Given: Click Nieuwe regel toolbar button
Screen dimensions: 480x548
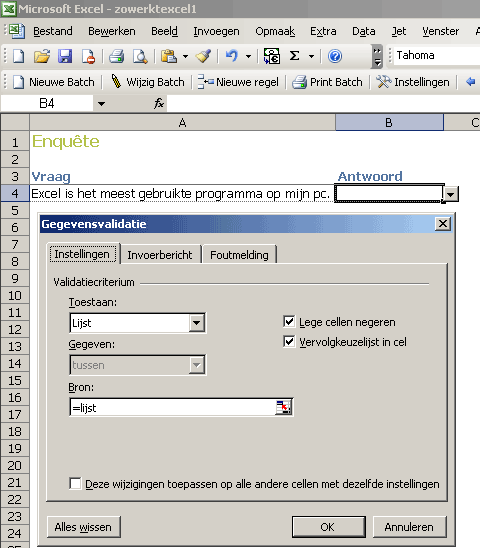Looking at the screenshot, I should tap(238, 82).
